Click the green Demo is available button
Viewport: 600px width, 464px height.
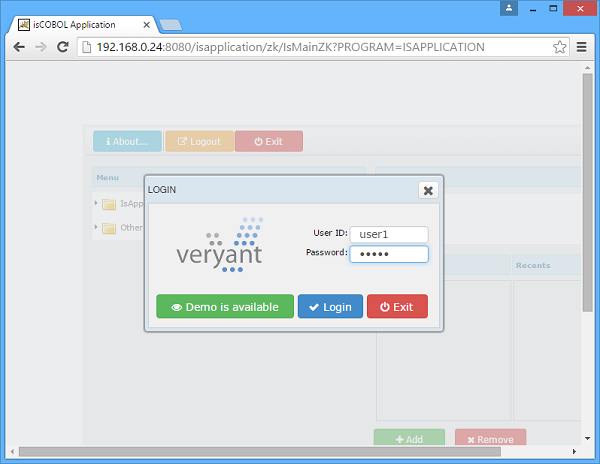coord(225,307)
